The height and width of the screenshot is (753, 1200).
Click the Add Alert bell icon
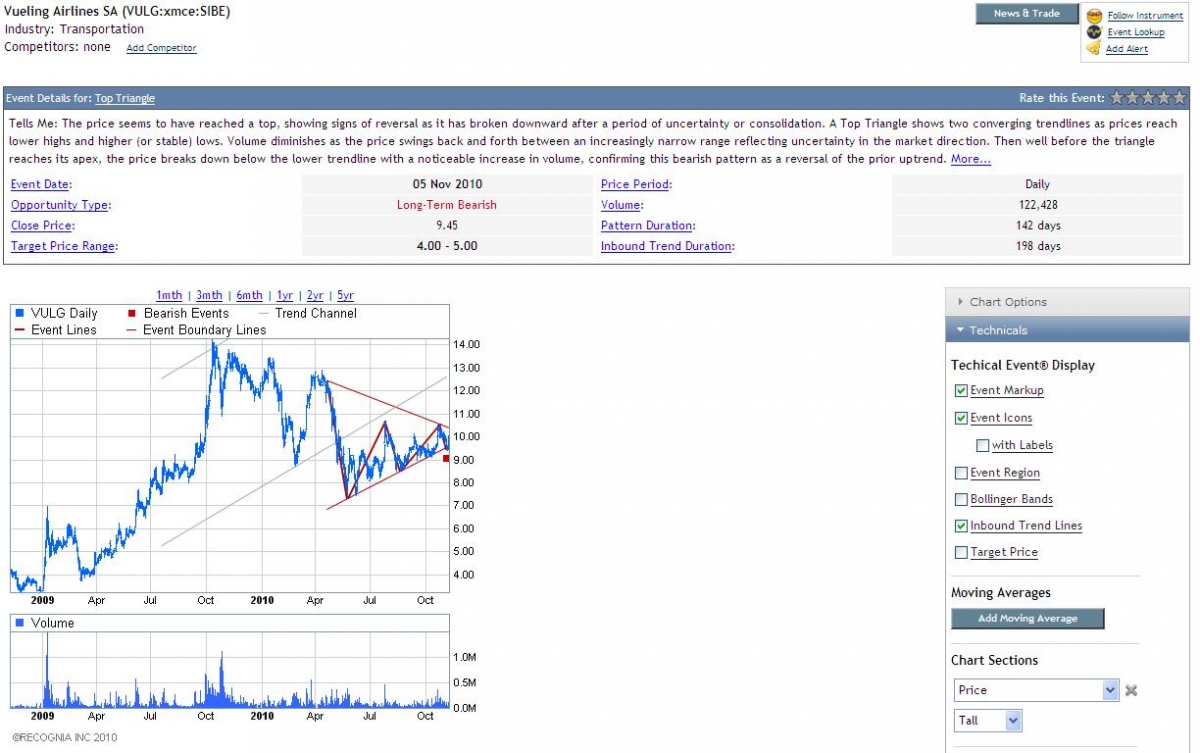tap(1094, 48)
